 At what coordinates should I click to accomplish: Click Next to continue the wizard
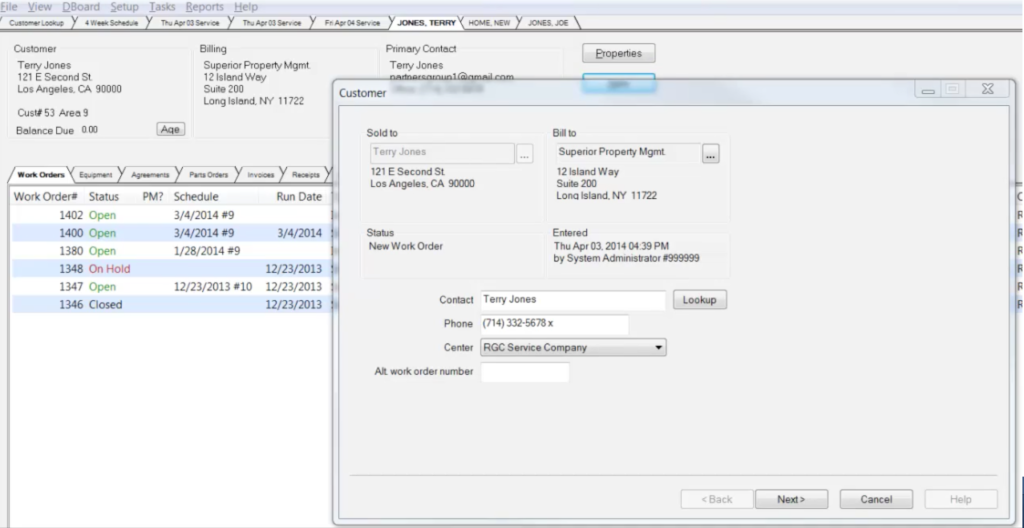[x=790, y=499]
